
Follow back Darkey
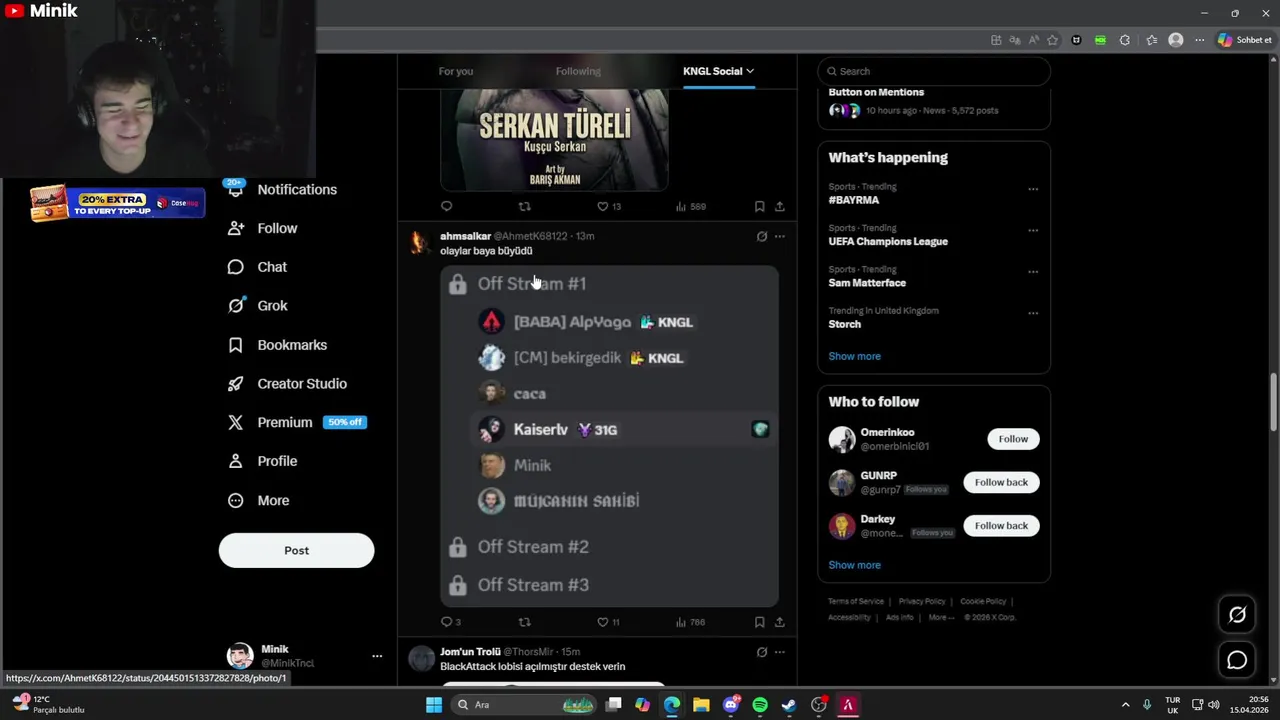(x=1001, y=525)
